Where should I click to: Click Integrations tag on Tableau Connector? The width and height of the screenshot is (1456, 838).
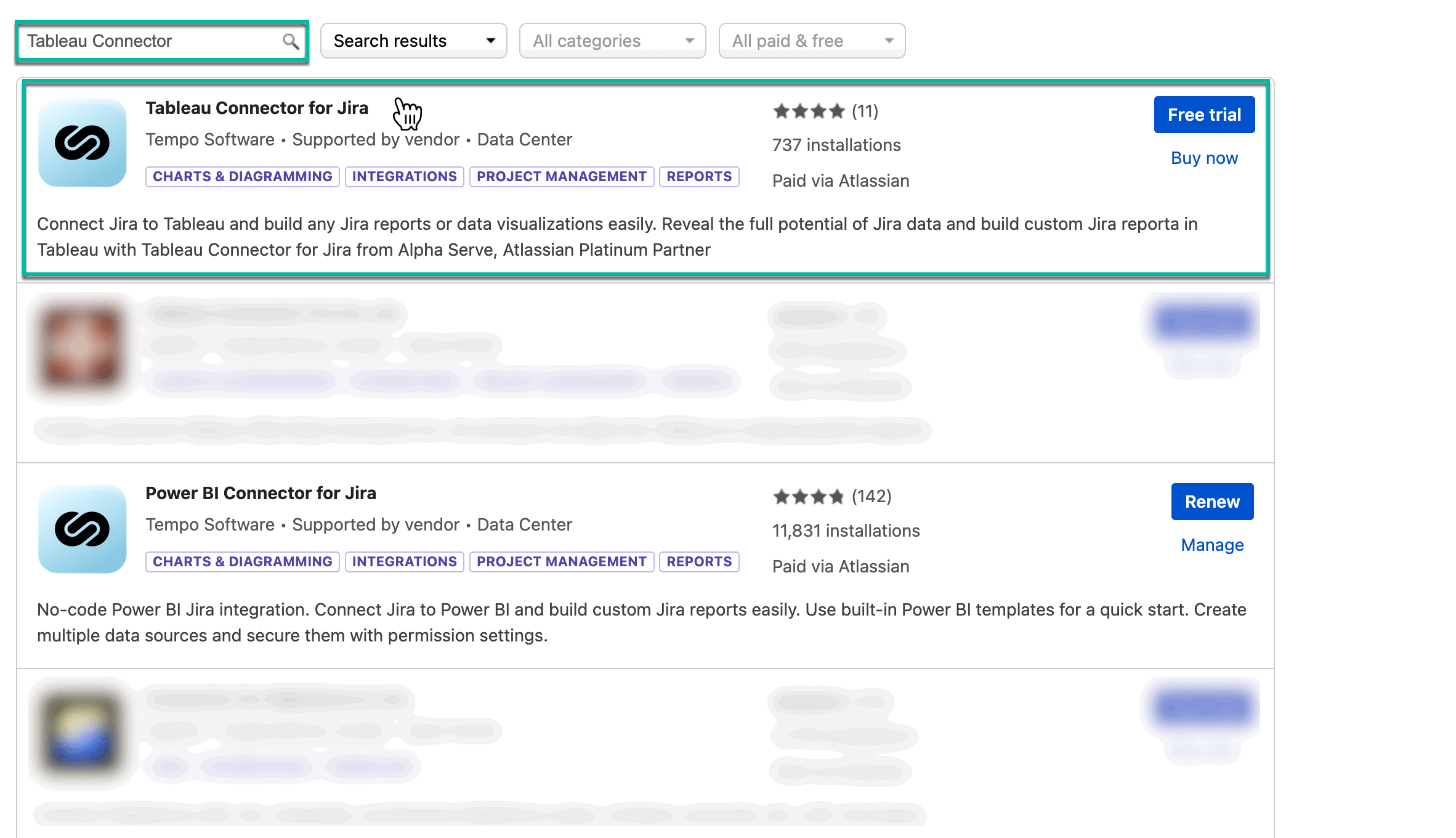pos(405,177)
